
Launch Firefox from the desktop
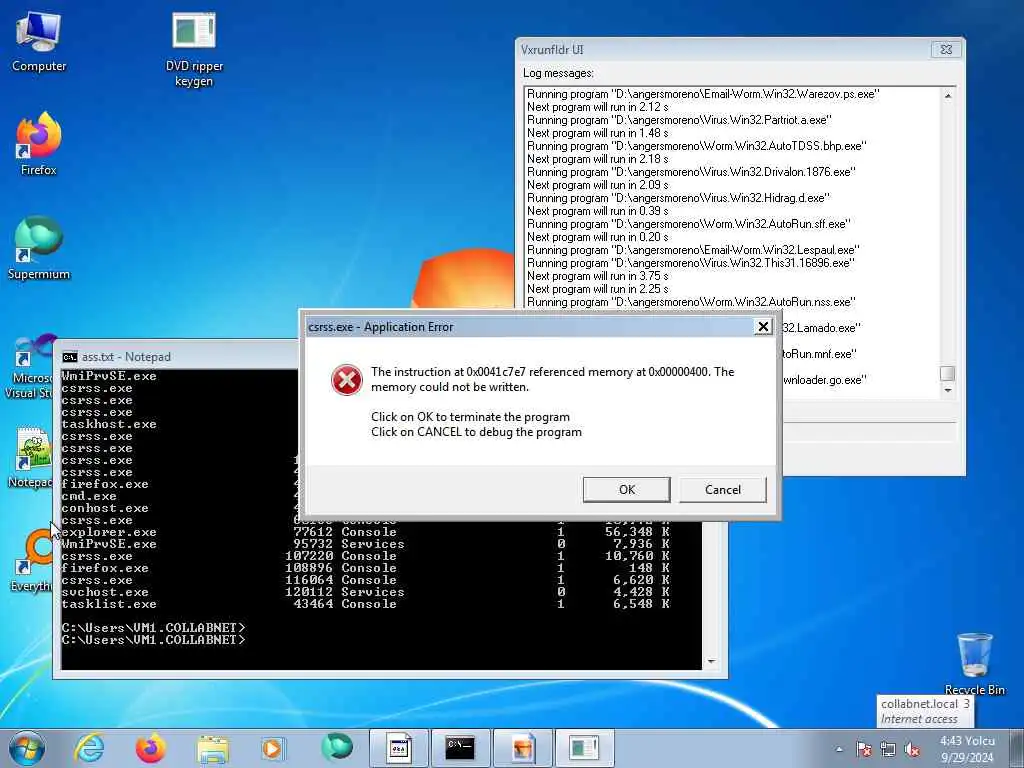39,145
